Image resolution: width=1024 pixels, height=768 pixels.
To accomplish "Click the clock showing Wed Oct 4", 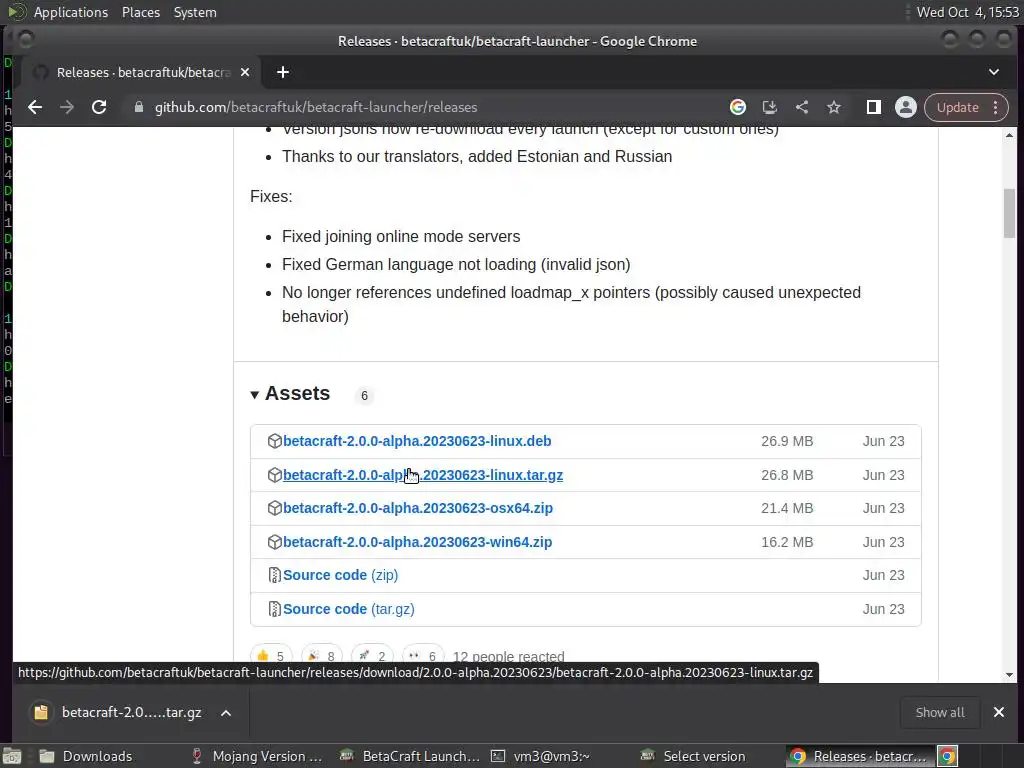I will 967,12.
